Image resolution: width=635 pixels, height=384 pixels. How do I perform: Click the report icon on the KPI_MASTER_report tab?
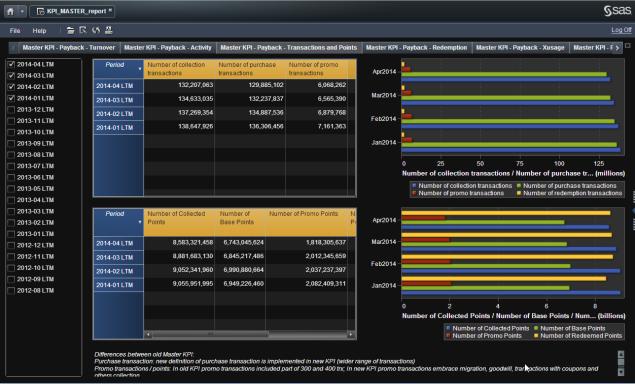tap(40, 11)
